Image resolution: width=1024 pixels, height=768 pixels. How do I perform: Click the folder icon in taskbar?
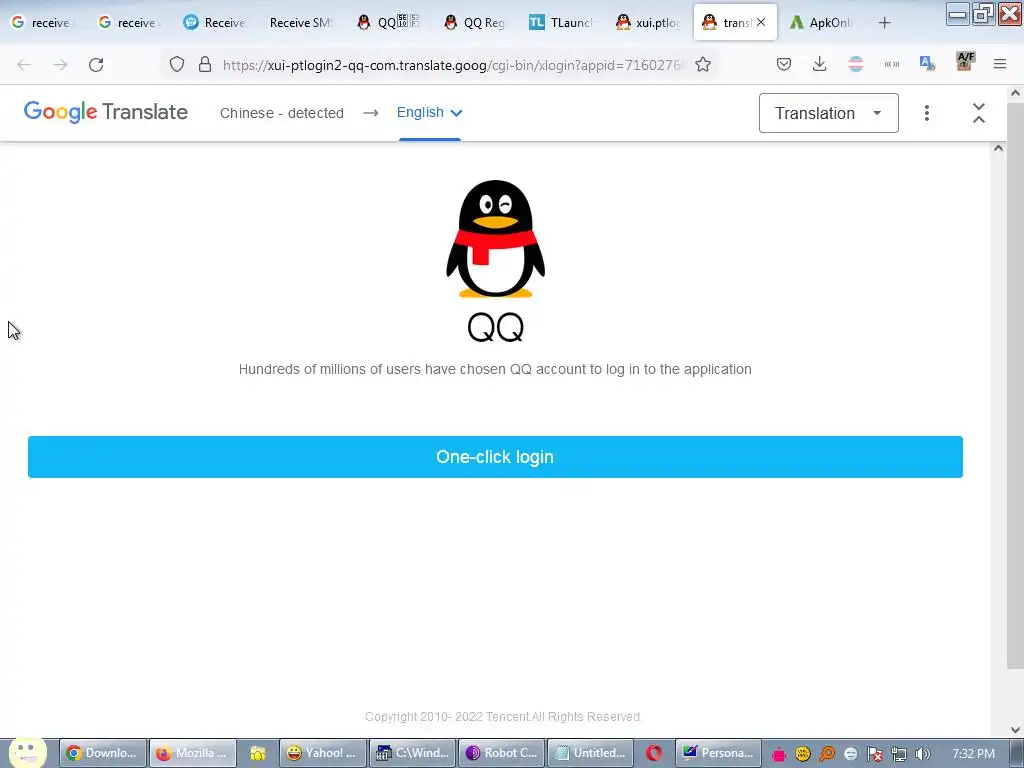pyautogui.click(x=258, y=754)
